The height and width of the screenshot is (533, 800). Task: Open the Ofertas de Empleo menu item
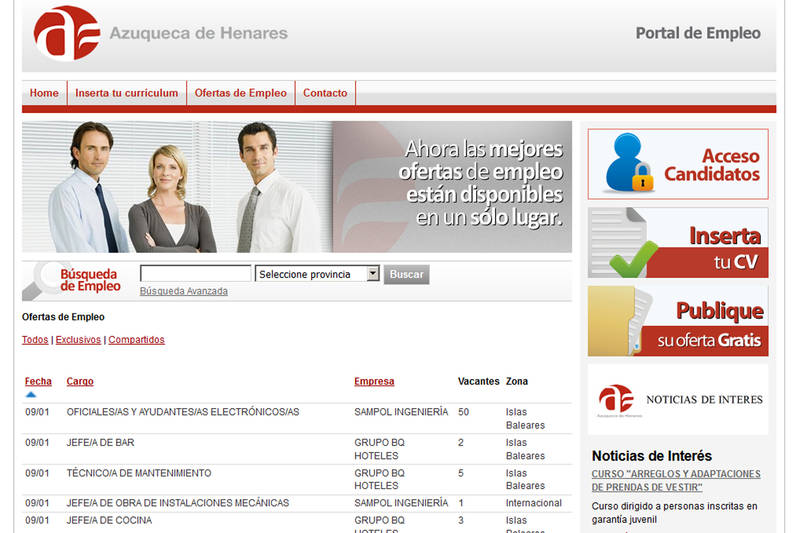click(x=240, y=93)
